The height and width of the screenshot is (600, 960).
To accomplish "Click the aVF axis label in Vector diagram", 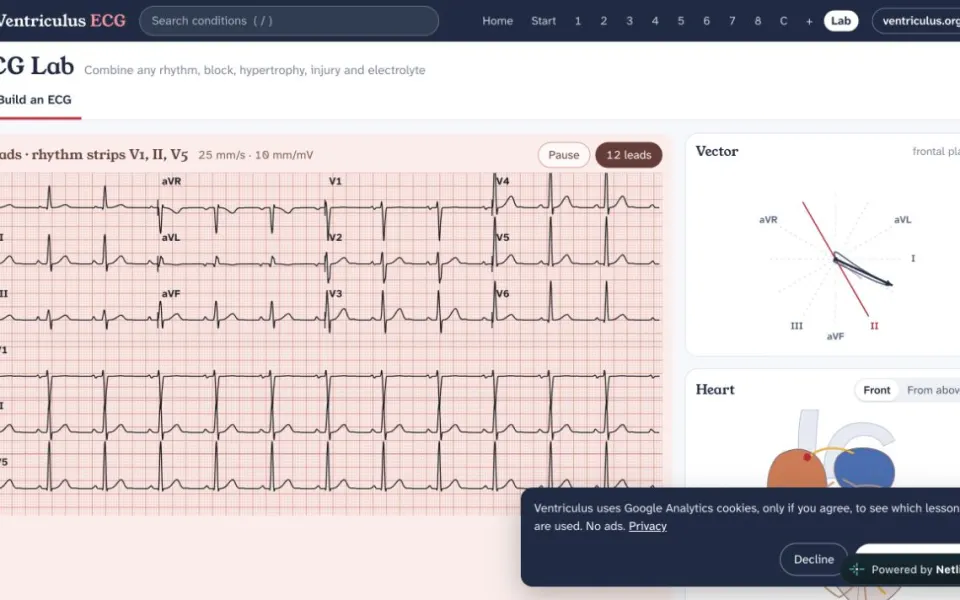I will pyautogui.click(x=835, y=336).
